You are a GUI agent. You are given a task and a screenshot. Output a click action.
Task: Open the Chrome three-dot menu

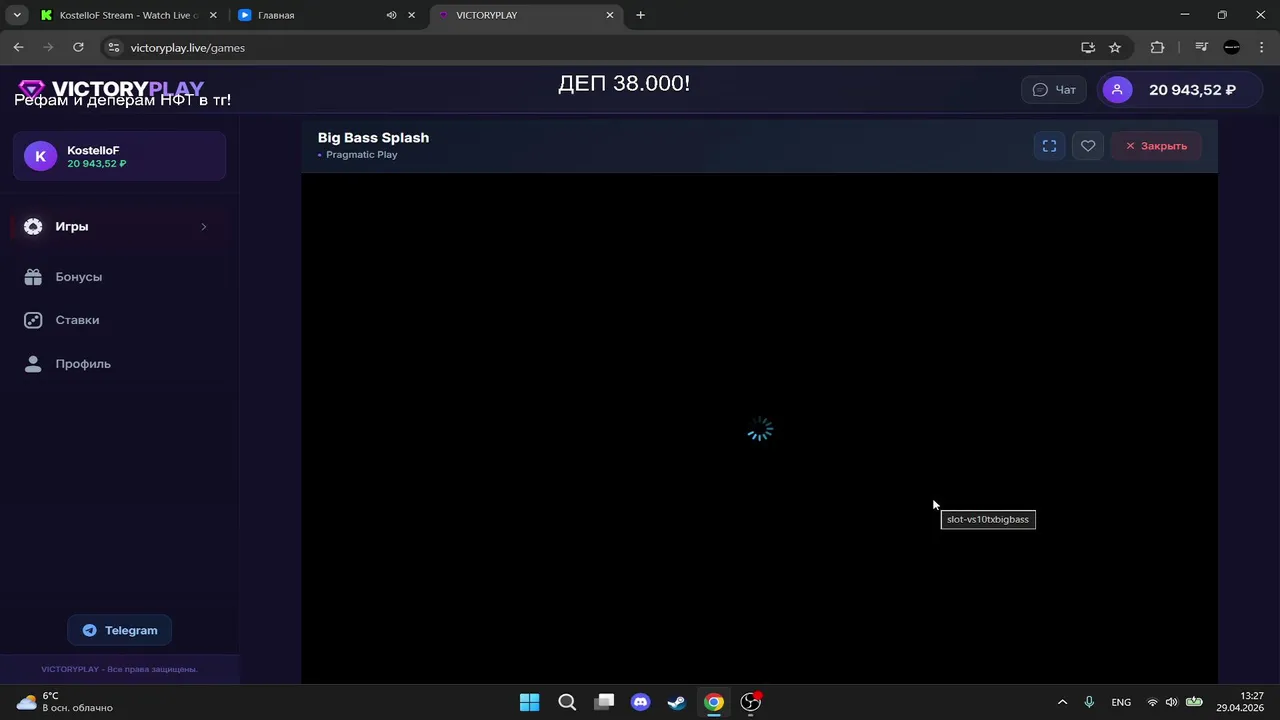pyautogui.click(x=1261, y=47)
